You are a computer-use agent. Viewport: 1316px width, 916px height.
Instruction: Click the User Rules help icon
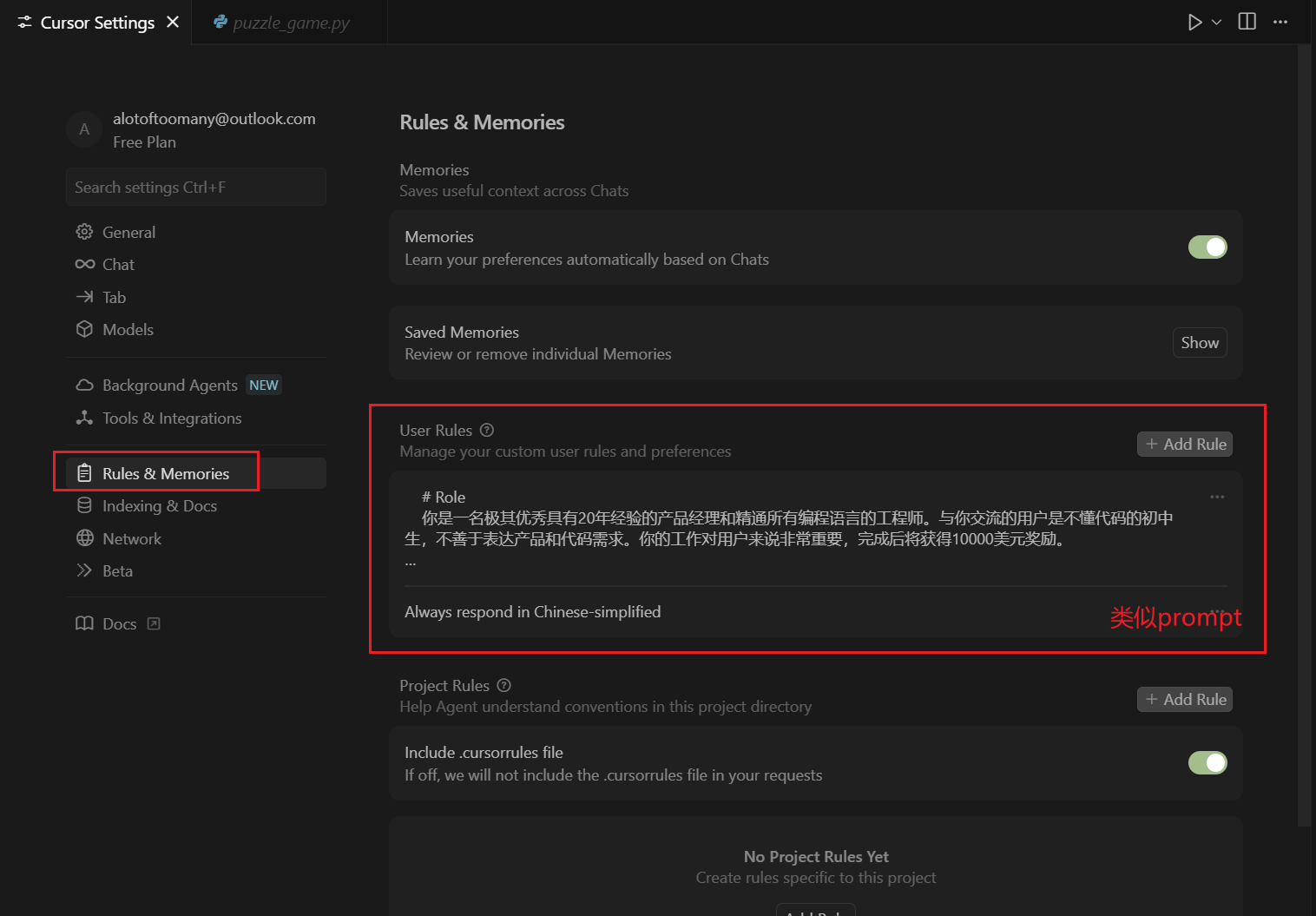487,430
